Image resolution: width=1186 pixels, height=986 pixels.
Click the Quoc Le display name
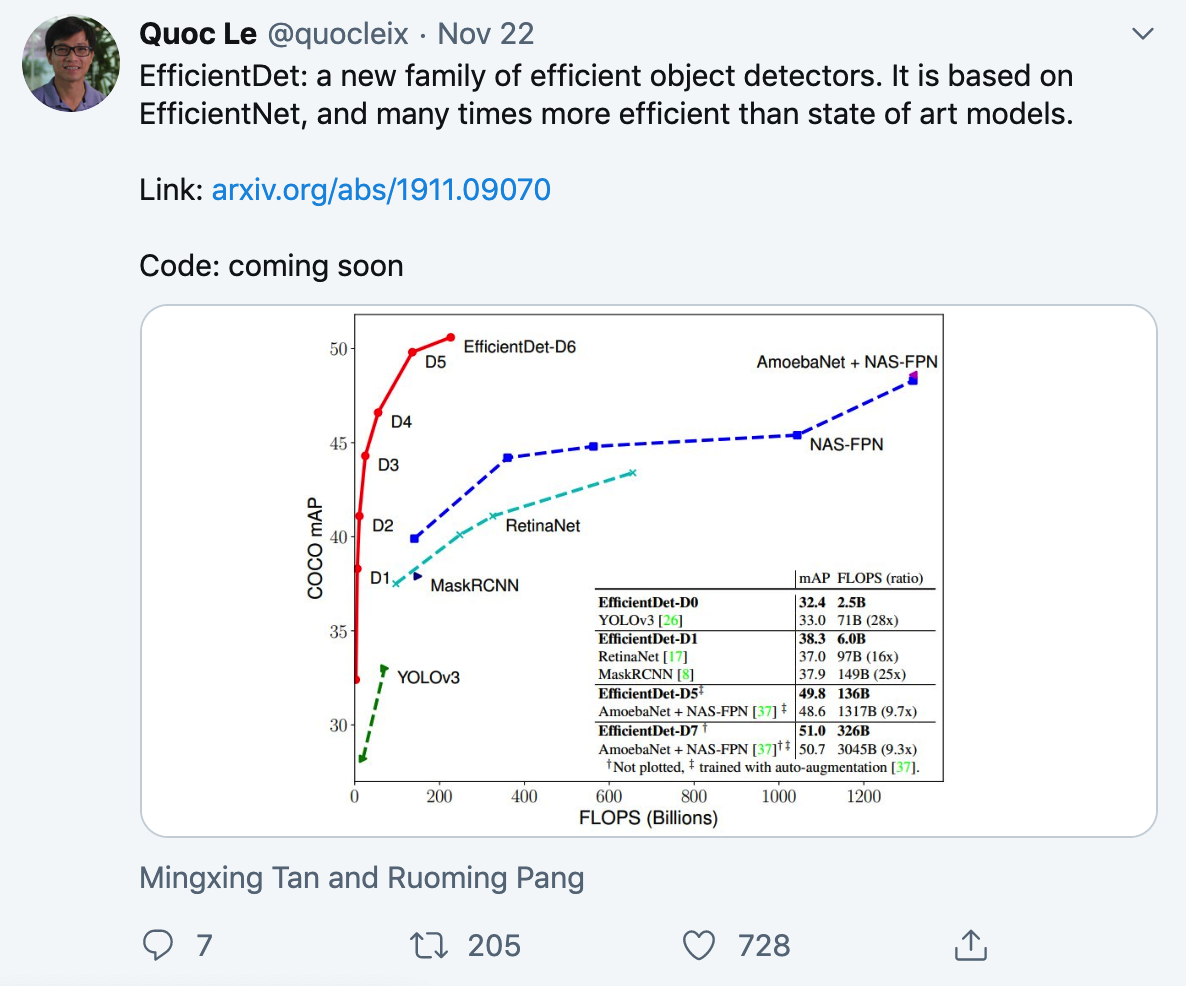199,32
